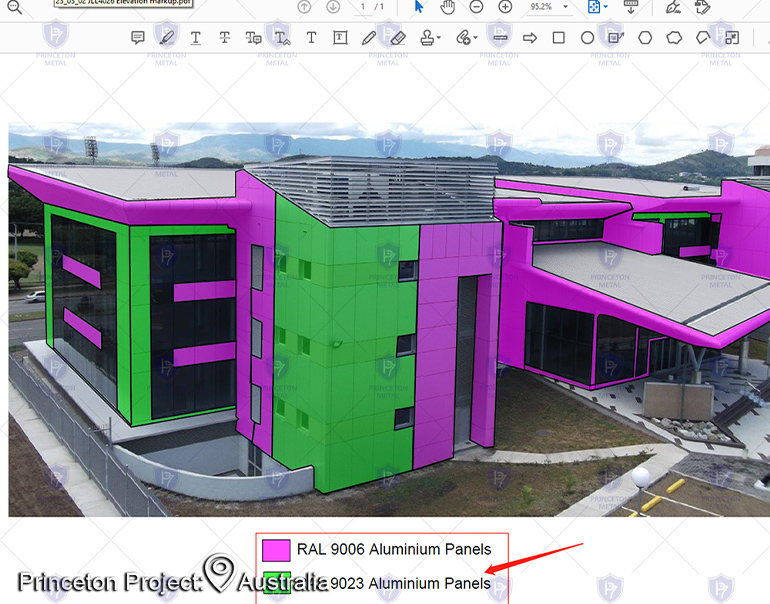Click the "9023 Aluminium Panels" legend text

coord(411,583)
